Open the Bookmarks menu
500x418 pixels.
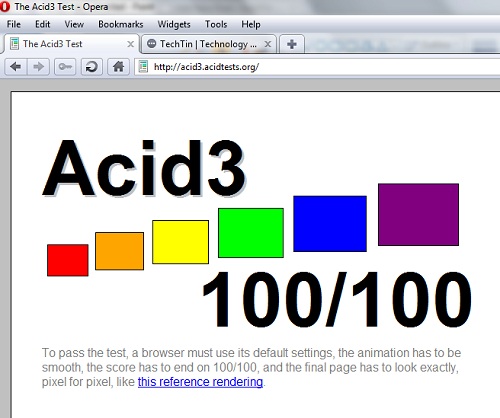[x=121, y=24]
